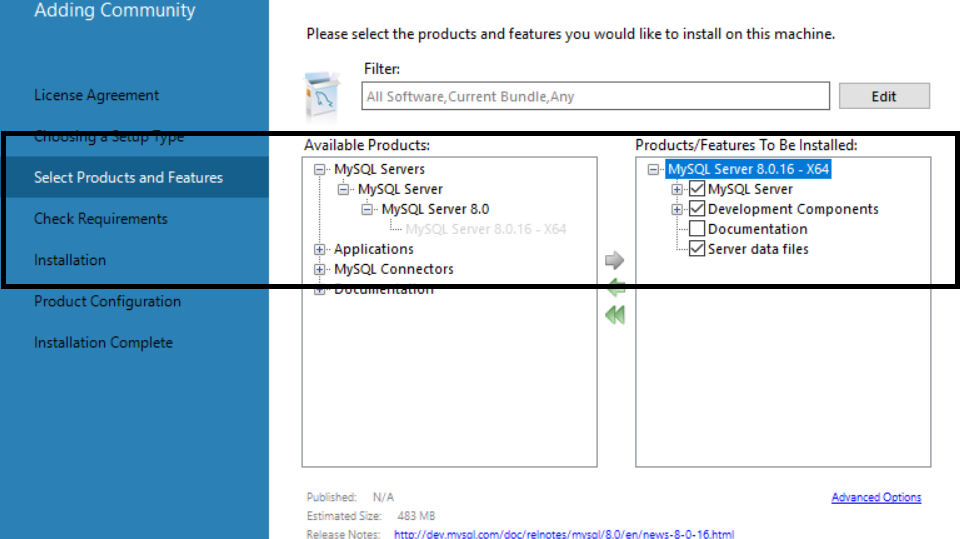The height and width of the screenshot is (539, 963).
Task: Go to Installation step
Action: click(x=70, y=260)
